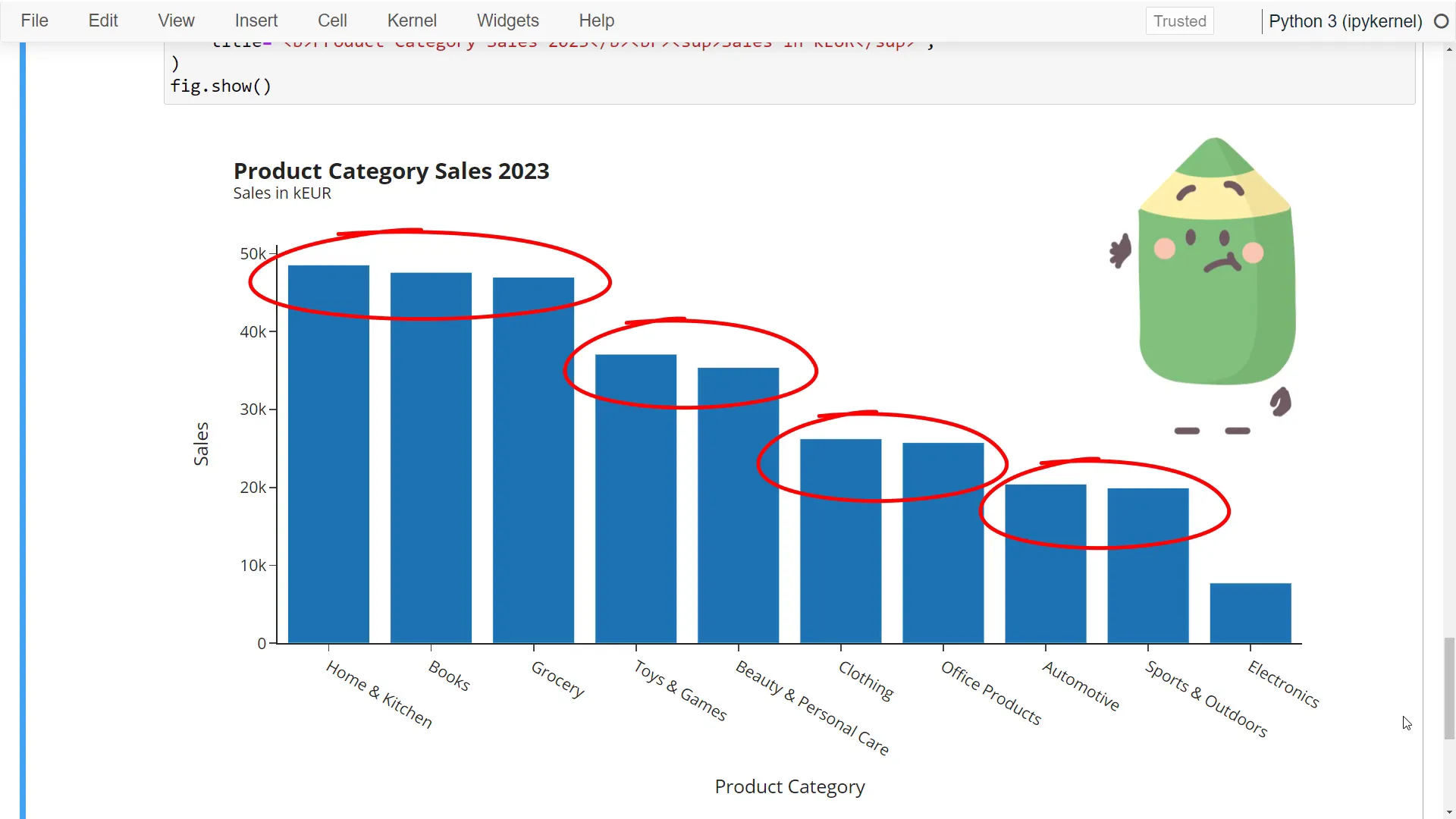
Task: Click the kernel status indicator circle
Action: [x=1442, y=21]
